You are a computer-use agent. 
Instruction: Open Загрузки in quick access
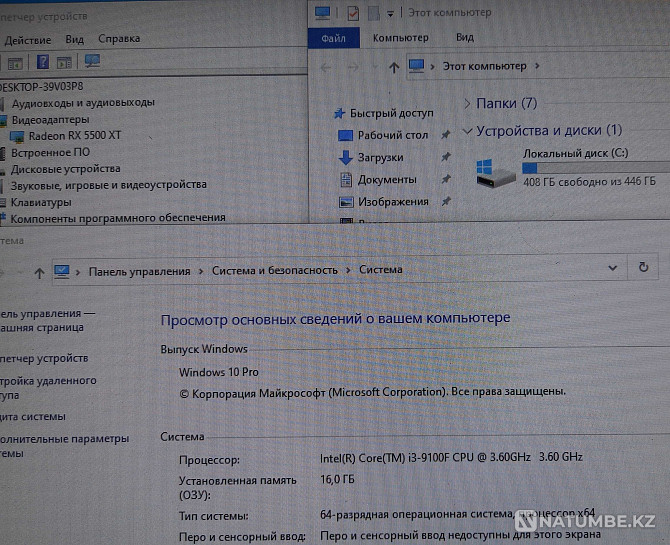tap(380, 157)
